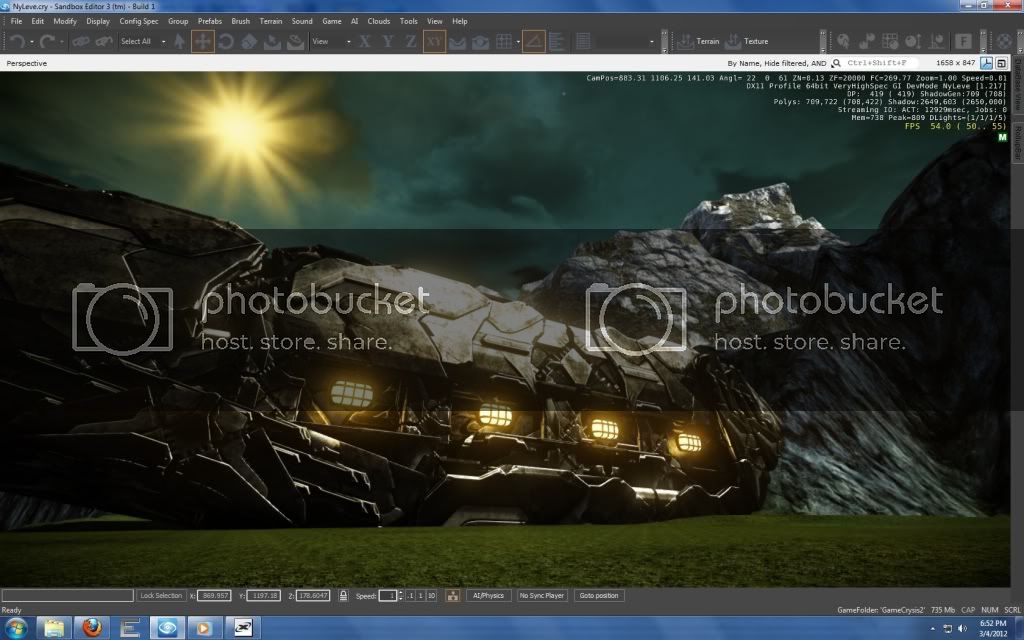Viewport: 1024px width, 640px height.
Task: Toggle the AI/Physics simulation button
Action: click(x=488, y=596)
